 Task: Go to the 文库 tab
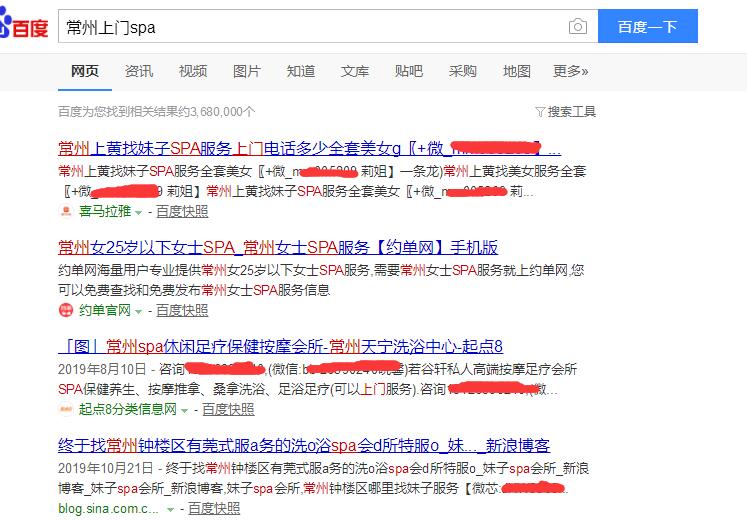[355, 71]
